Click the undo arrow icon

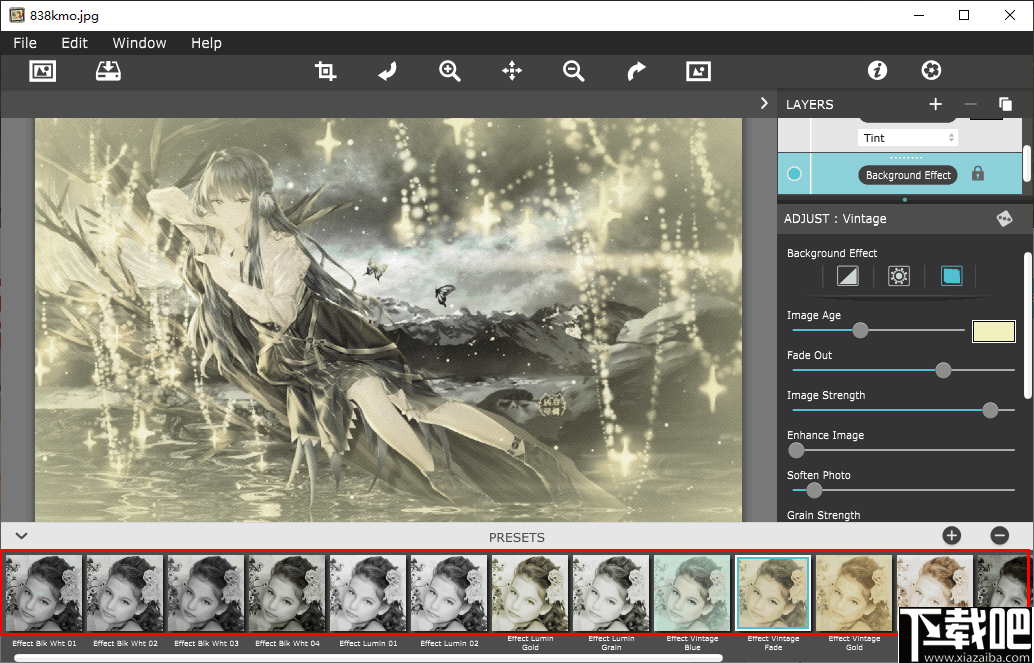point(387,71)
